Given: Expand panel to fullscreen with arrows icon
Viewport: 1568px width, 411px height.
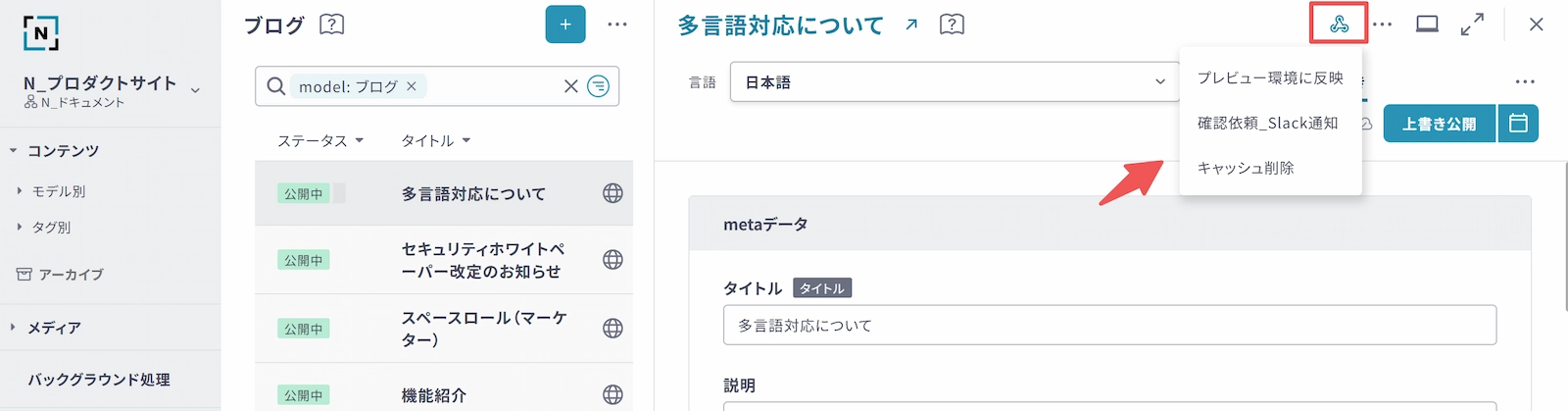Looking at the screenshot, I should [x=1472, y=25].
